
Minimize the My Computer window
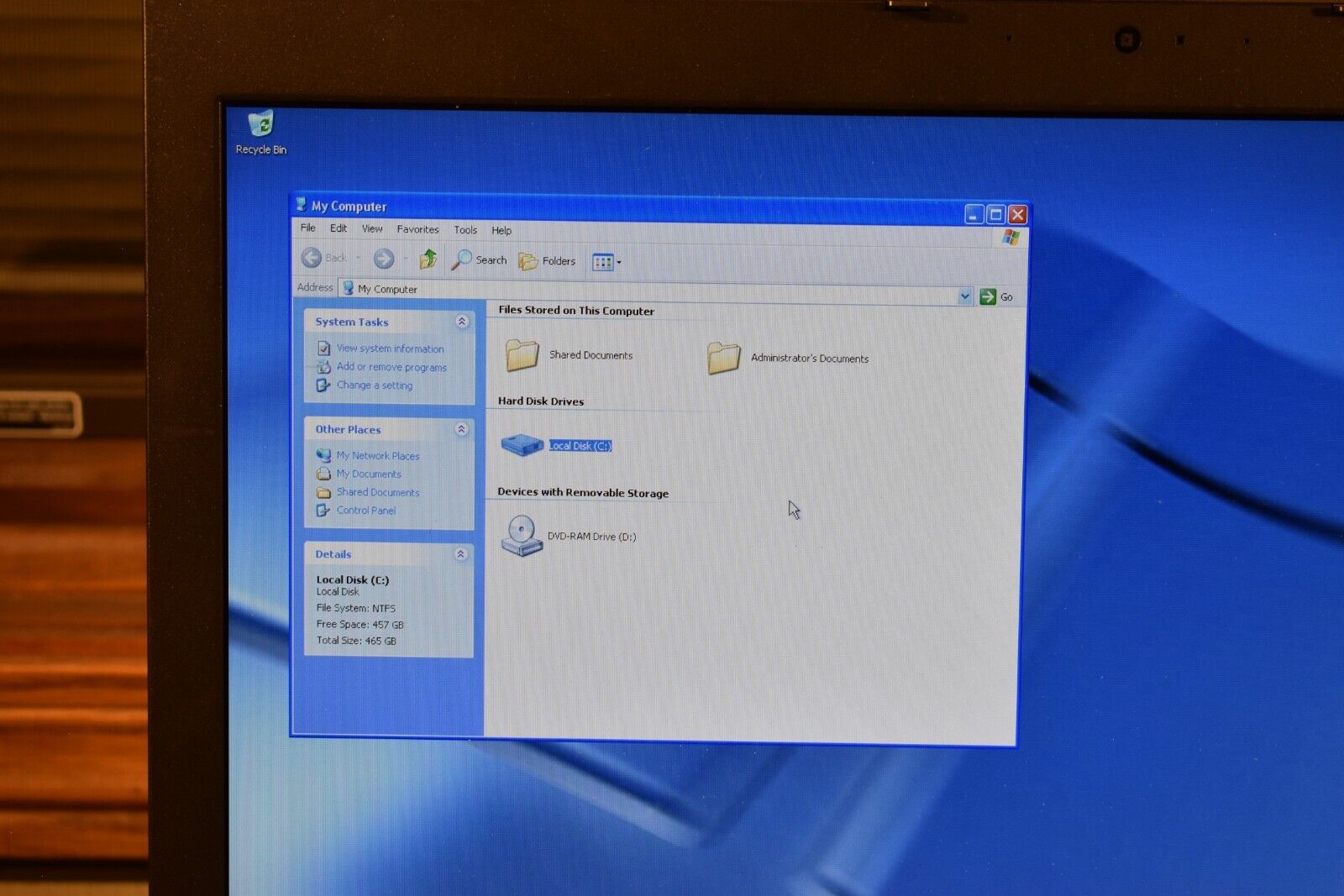(x=974, y=215)
